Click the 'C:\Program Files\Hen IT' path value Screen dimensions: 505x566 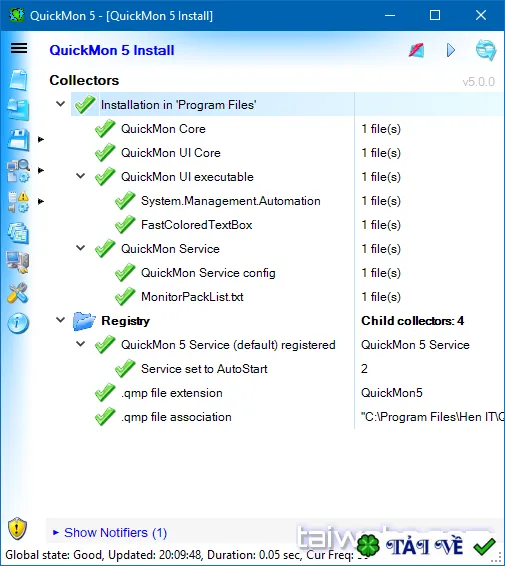click(433, 417)
